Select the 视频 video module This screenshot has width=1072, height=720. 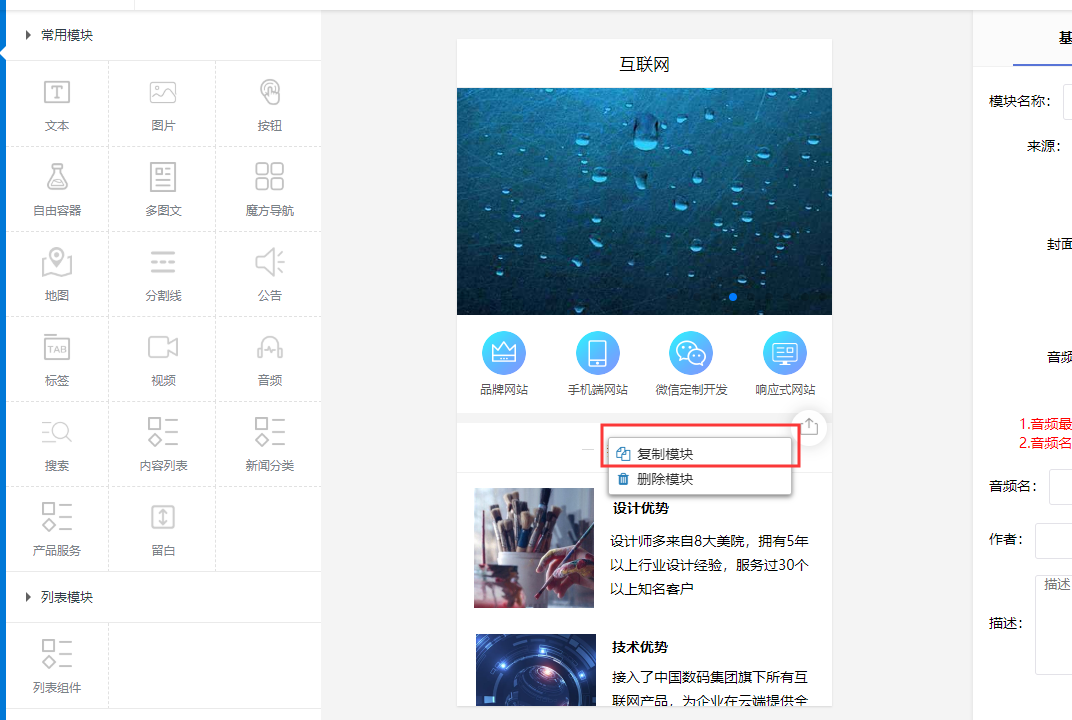163,348
